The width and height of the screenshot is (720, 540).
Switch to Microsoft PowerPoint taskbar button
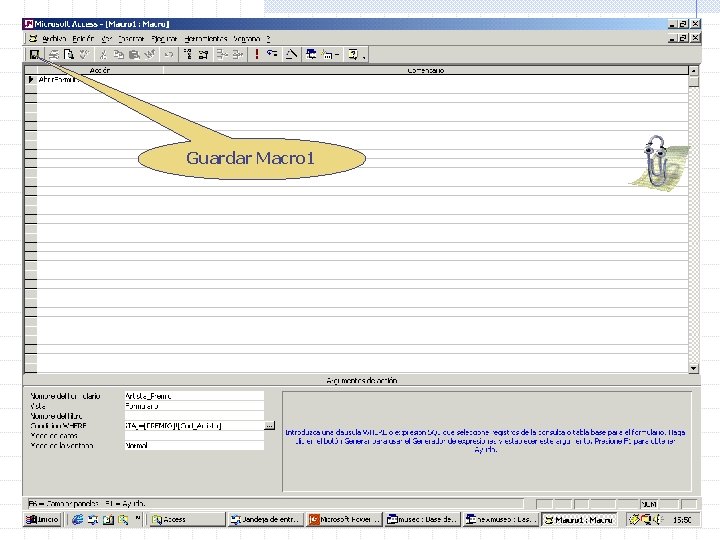pyautogui.click(x=344, y=519)
